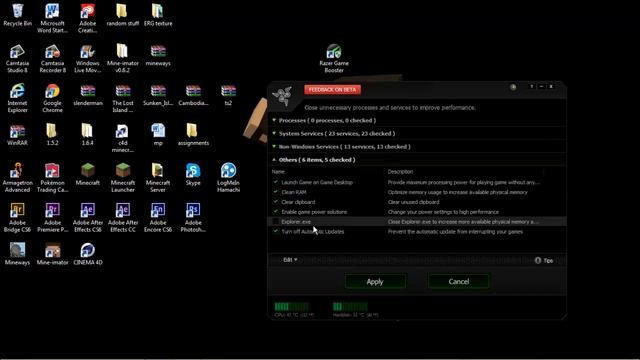
Task: Select the mineways archive icon
Action: point(158,56)
